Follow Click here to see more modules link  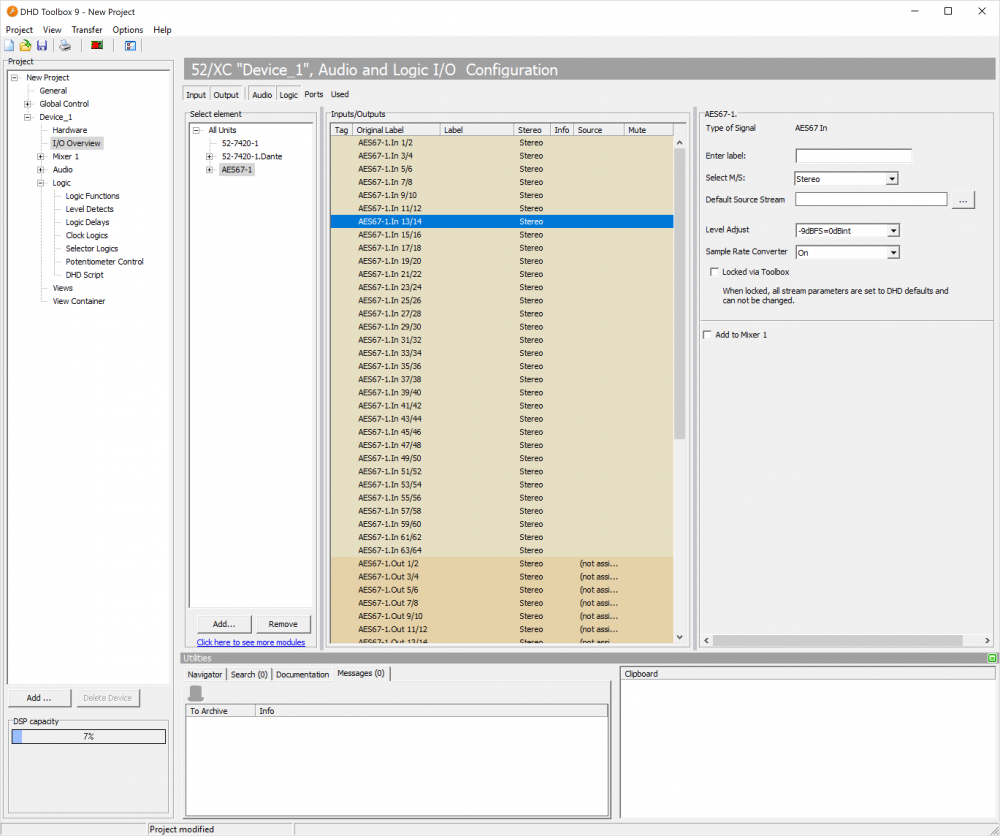[x=251, y=643]
